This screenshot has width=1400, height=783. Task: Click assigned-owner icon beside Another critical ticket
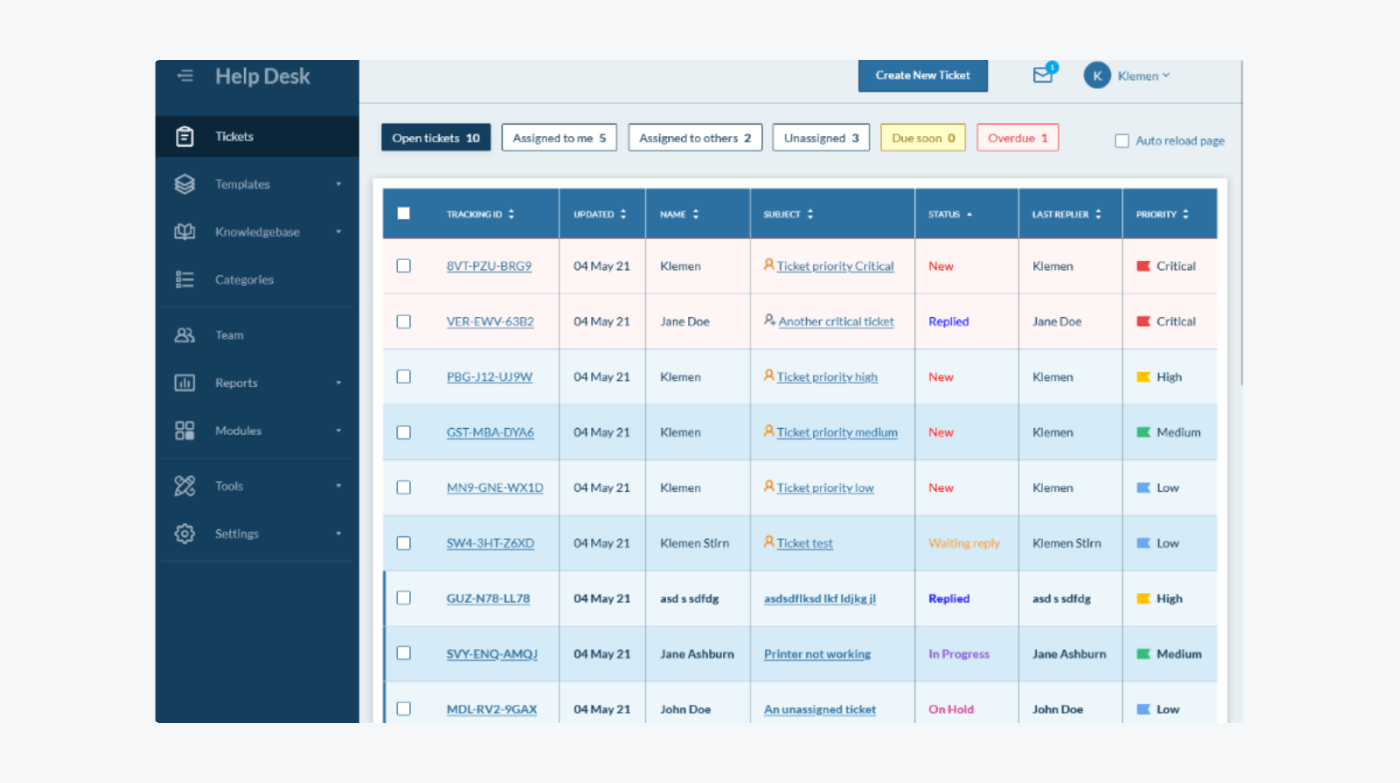click(x=770, y=321)
